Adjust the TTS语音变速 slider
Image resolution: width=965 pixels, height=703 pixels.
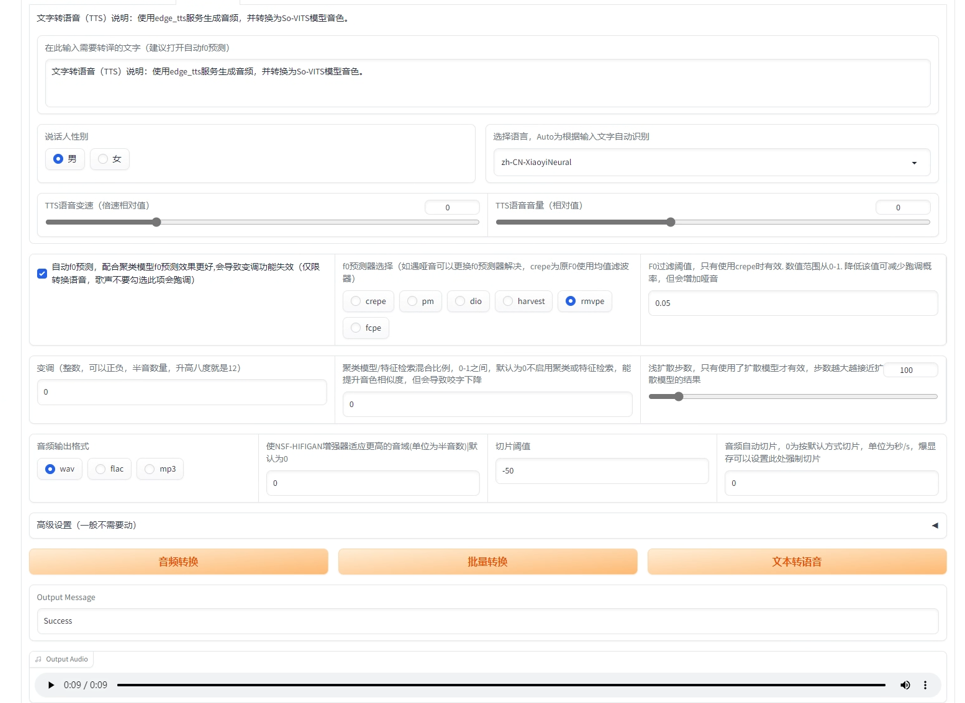click(x=262, y=222)
